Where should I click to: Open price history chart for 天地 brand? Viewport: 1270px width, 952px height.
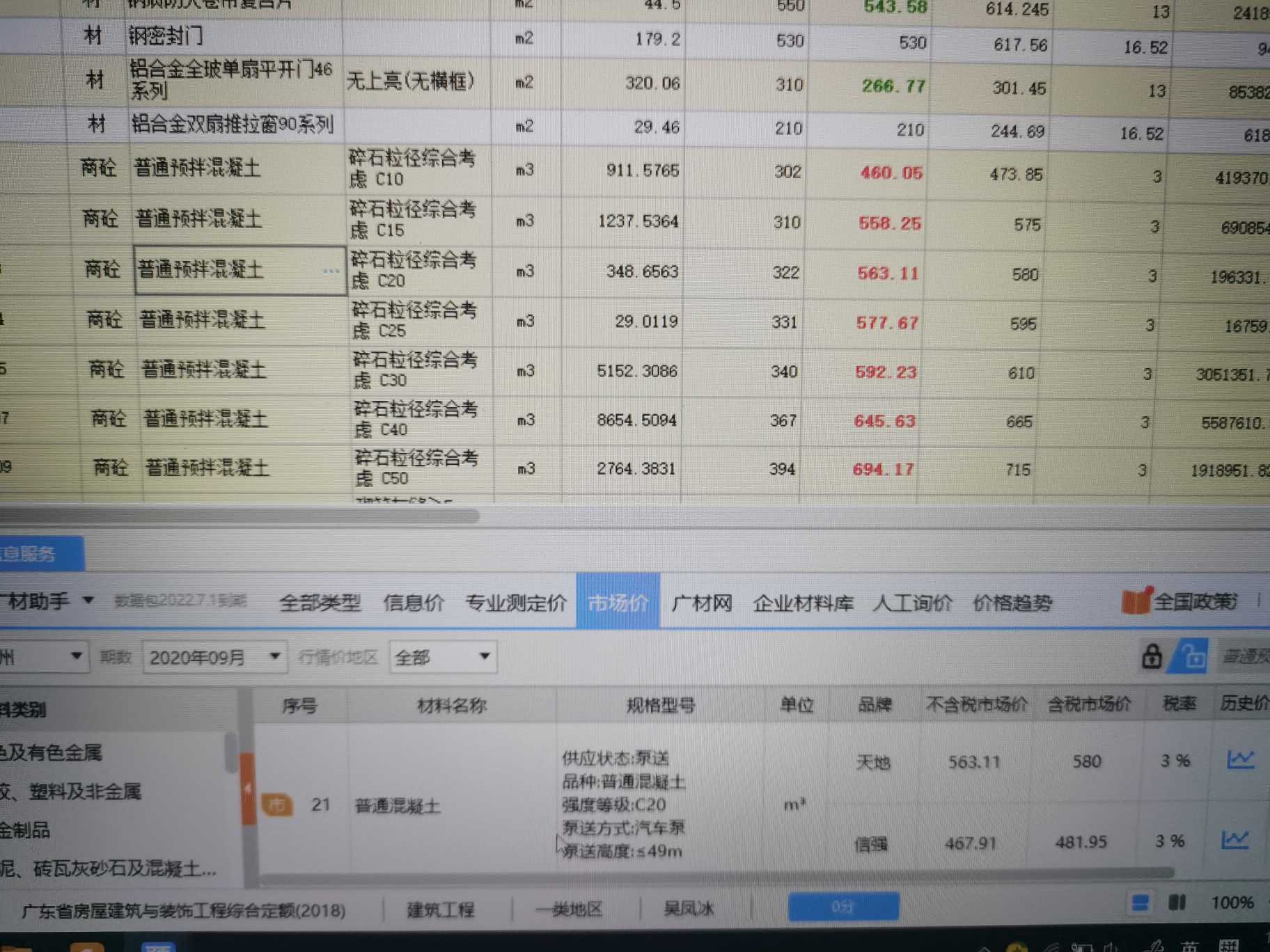(1241, 759)
